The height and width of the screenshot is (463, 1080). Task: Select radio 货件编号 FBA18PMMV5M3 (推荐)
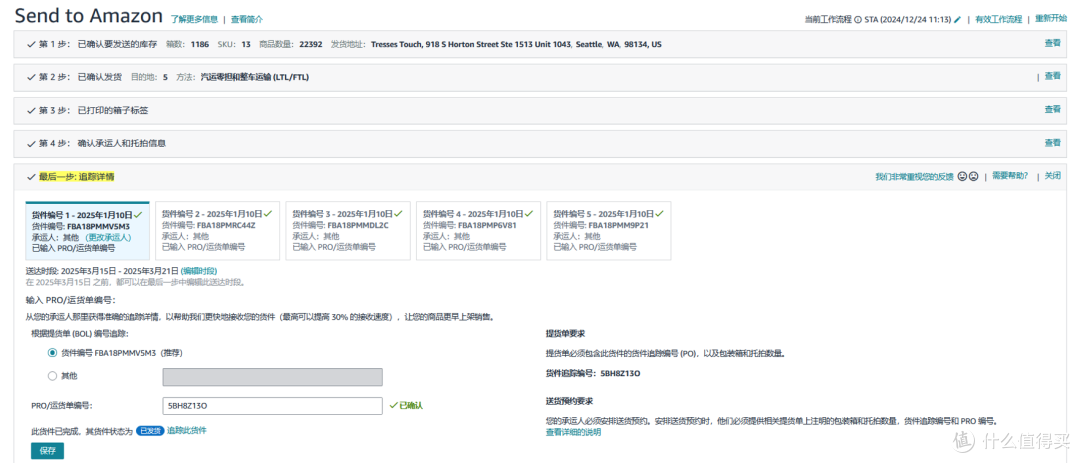point(52,353)
